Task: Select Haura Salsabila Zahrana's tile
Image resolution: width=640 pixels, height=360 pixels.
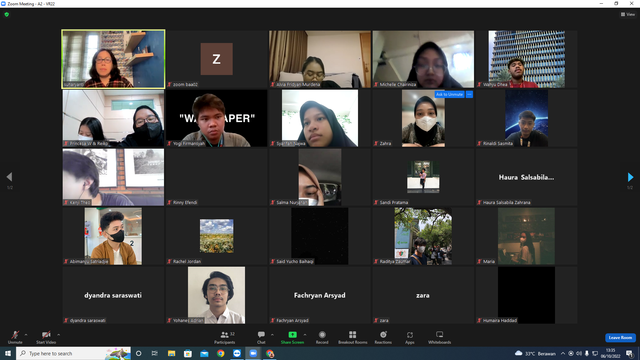Action: (x=527, y=177)
